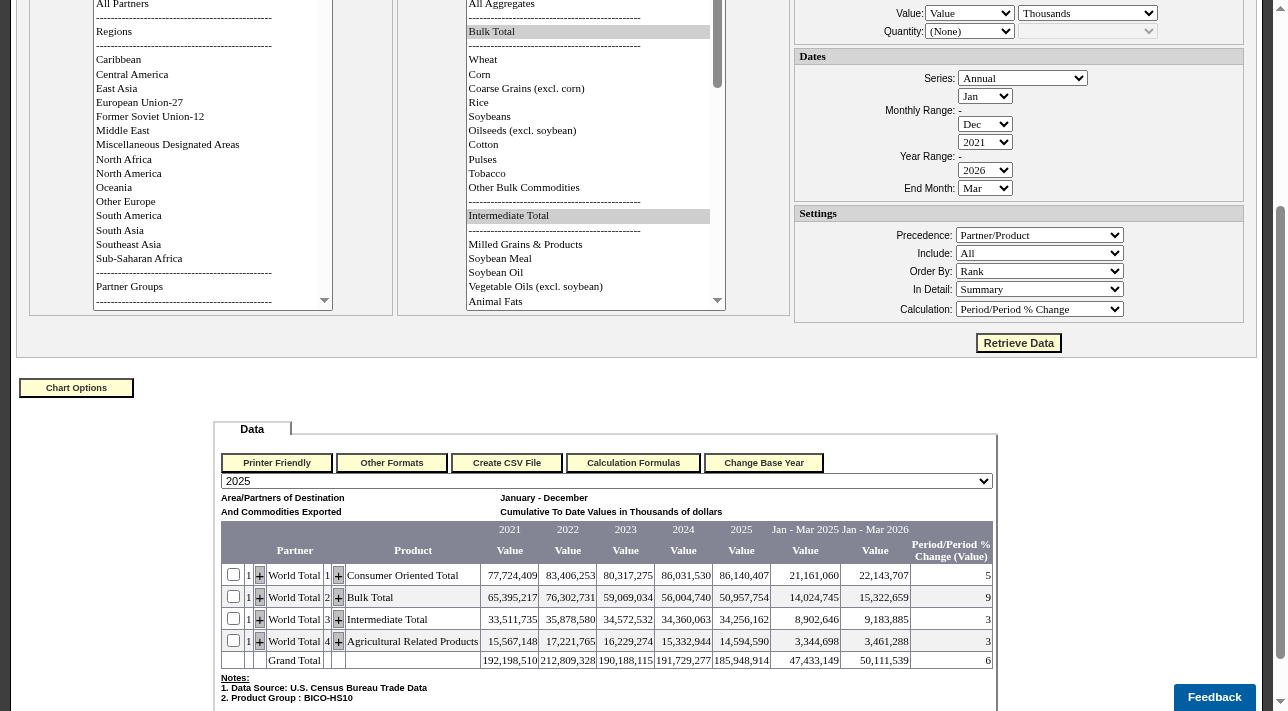Image resolution: width=1288 pixels, height=711 pixels.
Task: Click Create CSV File button
Action: (x=507, y=463)
